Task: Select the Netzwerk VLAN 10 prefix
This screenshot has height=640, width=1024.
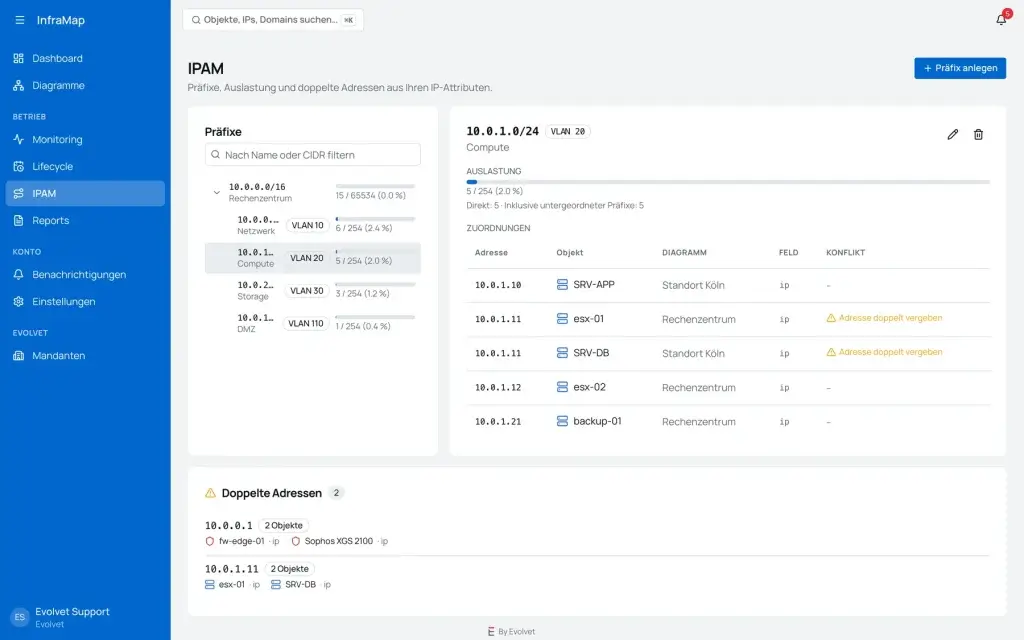Action: (x=312, y=225)
